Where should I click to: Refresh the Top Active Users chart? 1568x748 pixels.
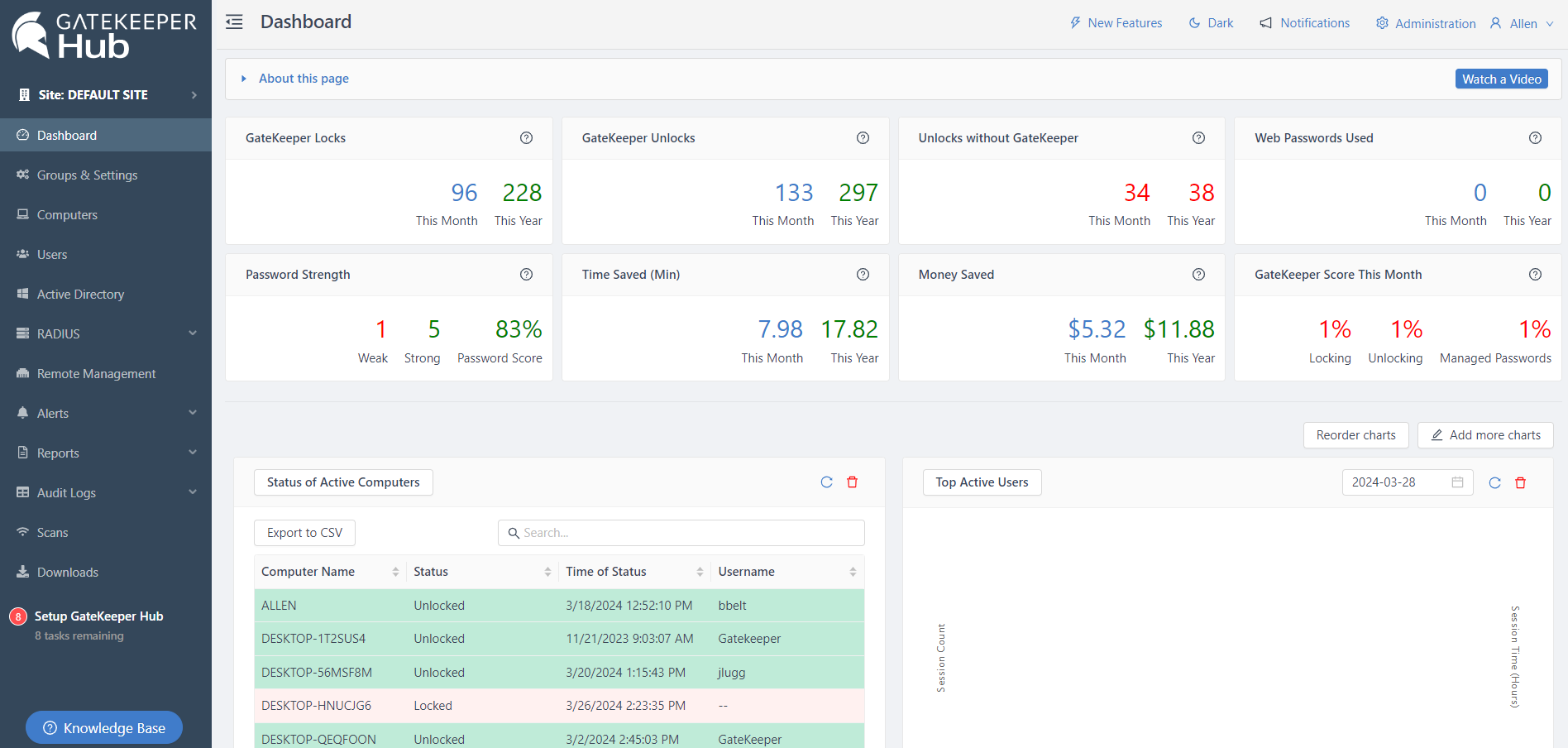click(x=1494, y=483)
